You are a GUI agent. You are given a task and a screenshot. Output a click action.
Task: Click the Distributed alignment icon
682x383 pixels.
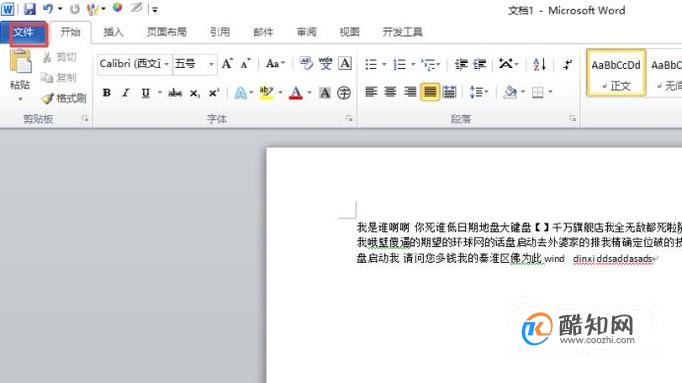click(x=449, y=92)
